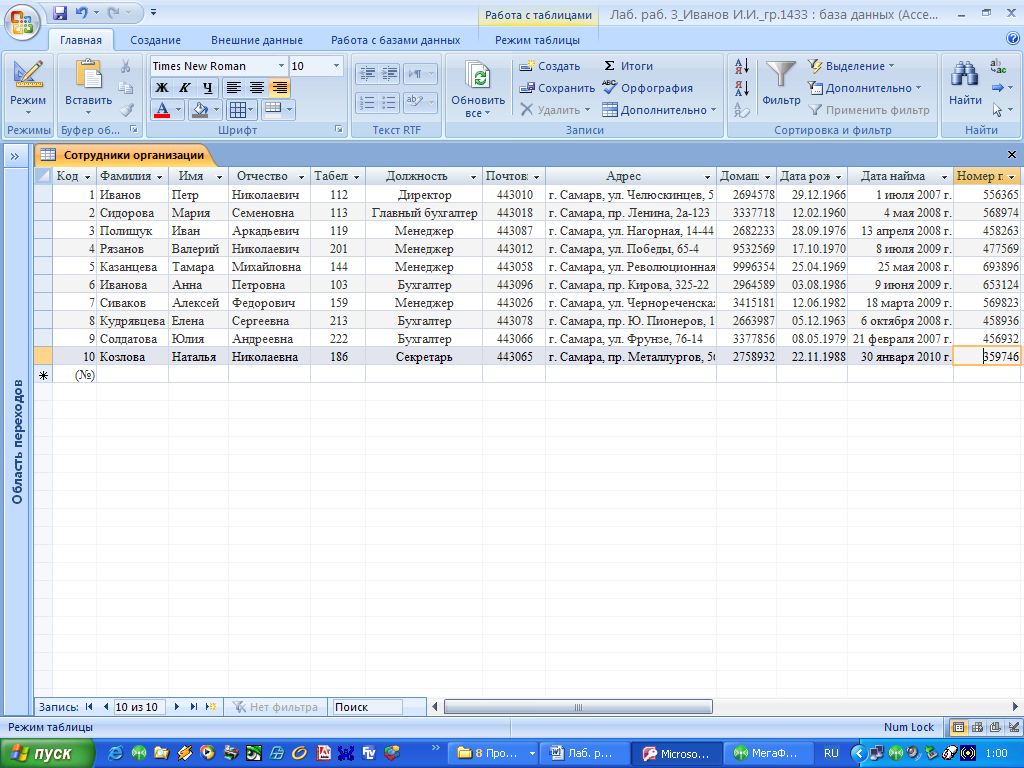Open the МегаФ... taskbar item
1024x768 pixels.
[x=769, y=753]
